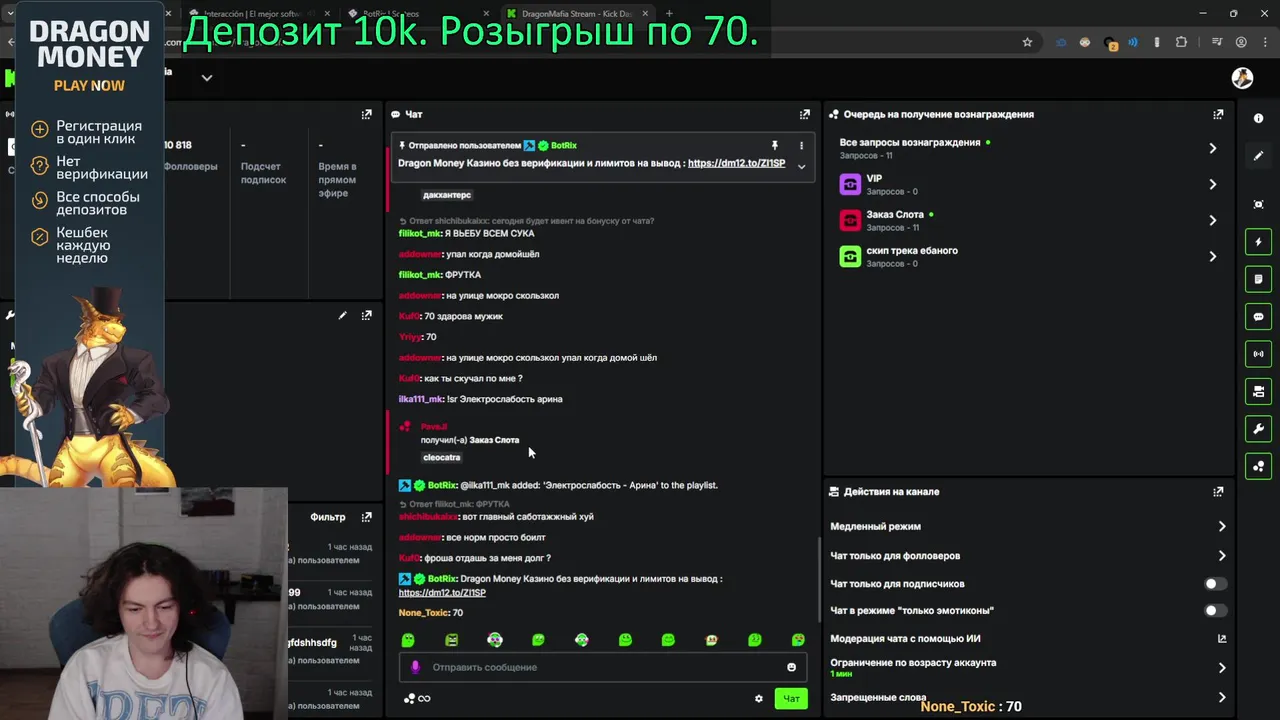Click the browser profile icon
Image resolution: width=1280 pixels, height=720 pixels.
[x=1241, y=42]
